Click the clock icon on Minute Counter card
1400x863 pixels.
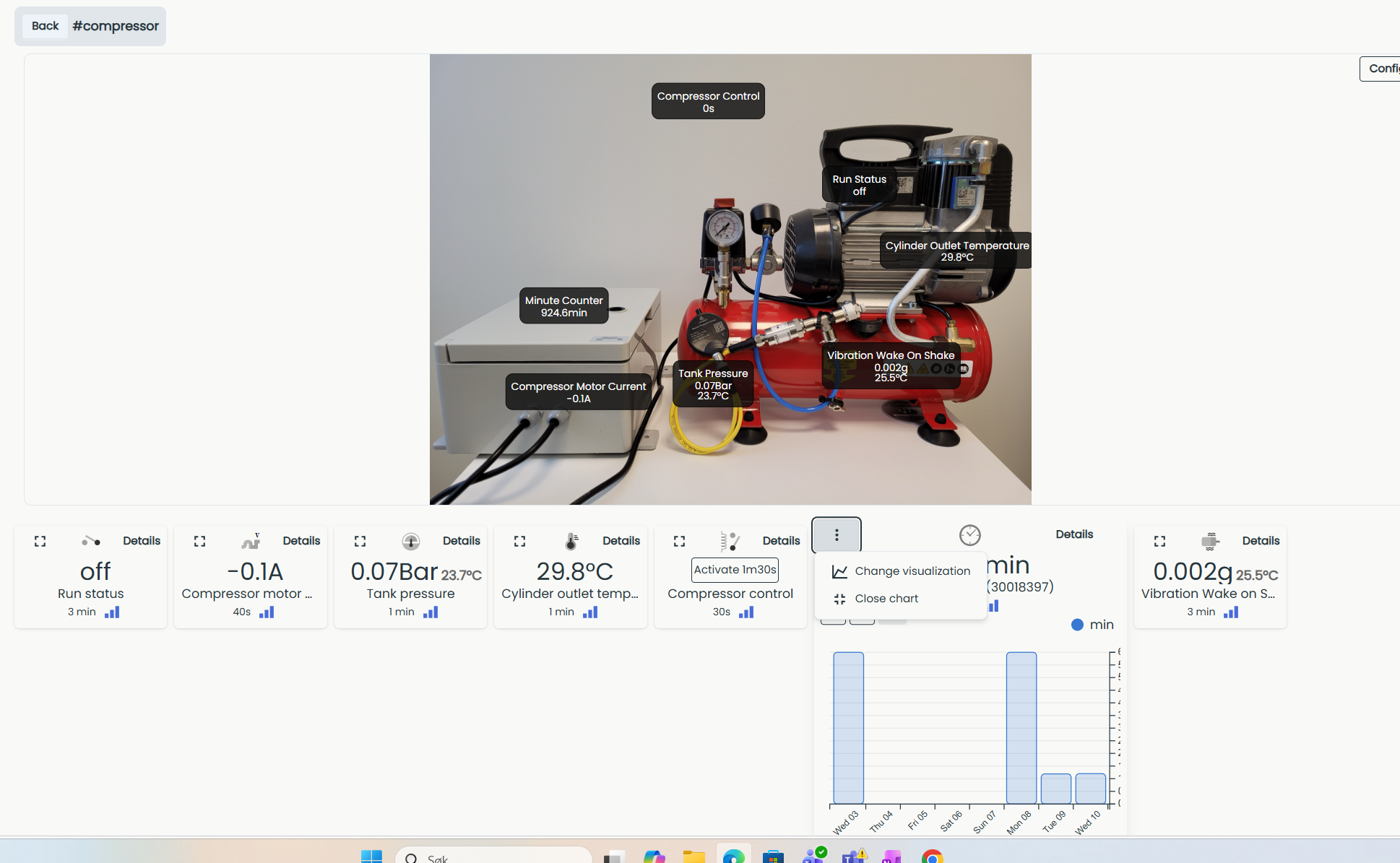coord(969,535)
